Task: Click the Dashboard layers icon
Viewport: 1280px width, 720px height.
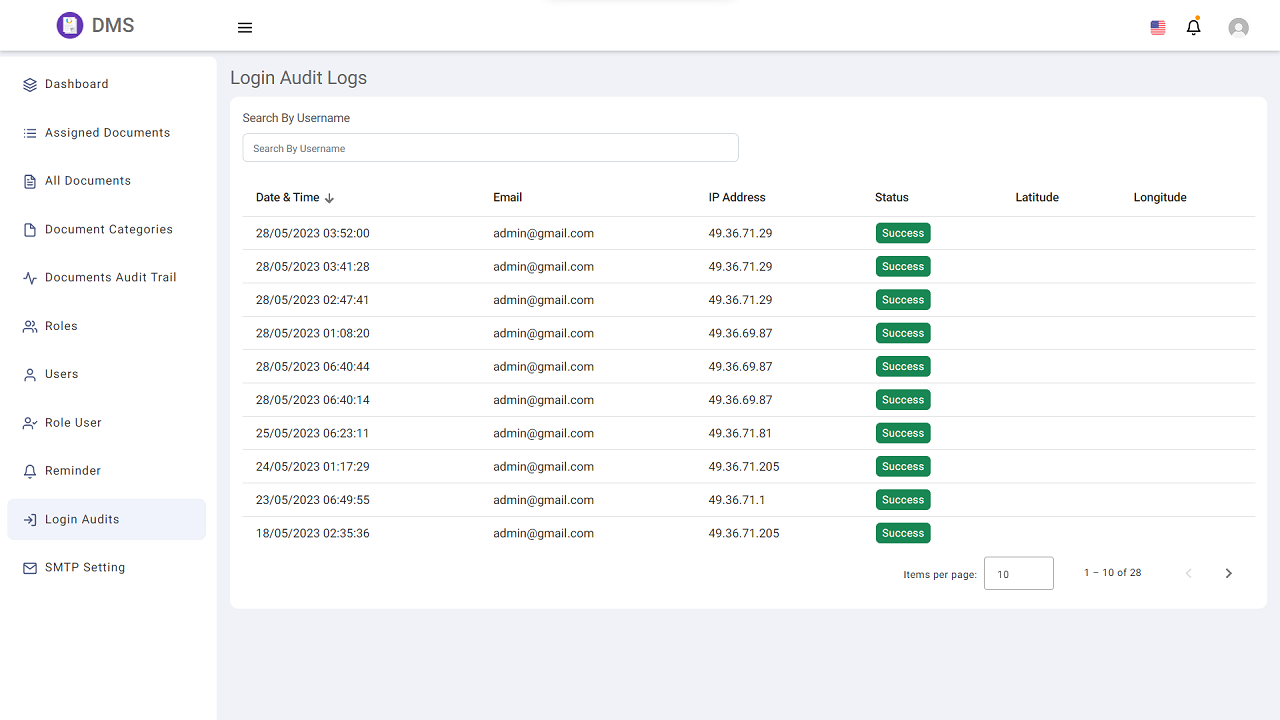Action: point(30,85)
